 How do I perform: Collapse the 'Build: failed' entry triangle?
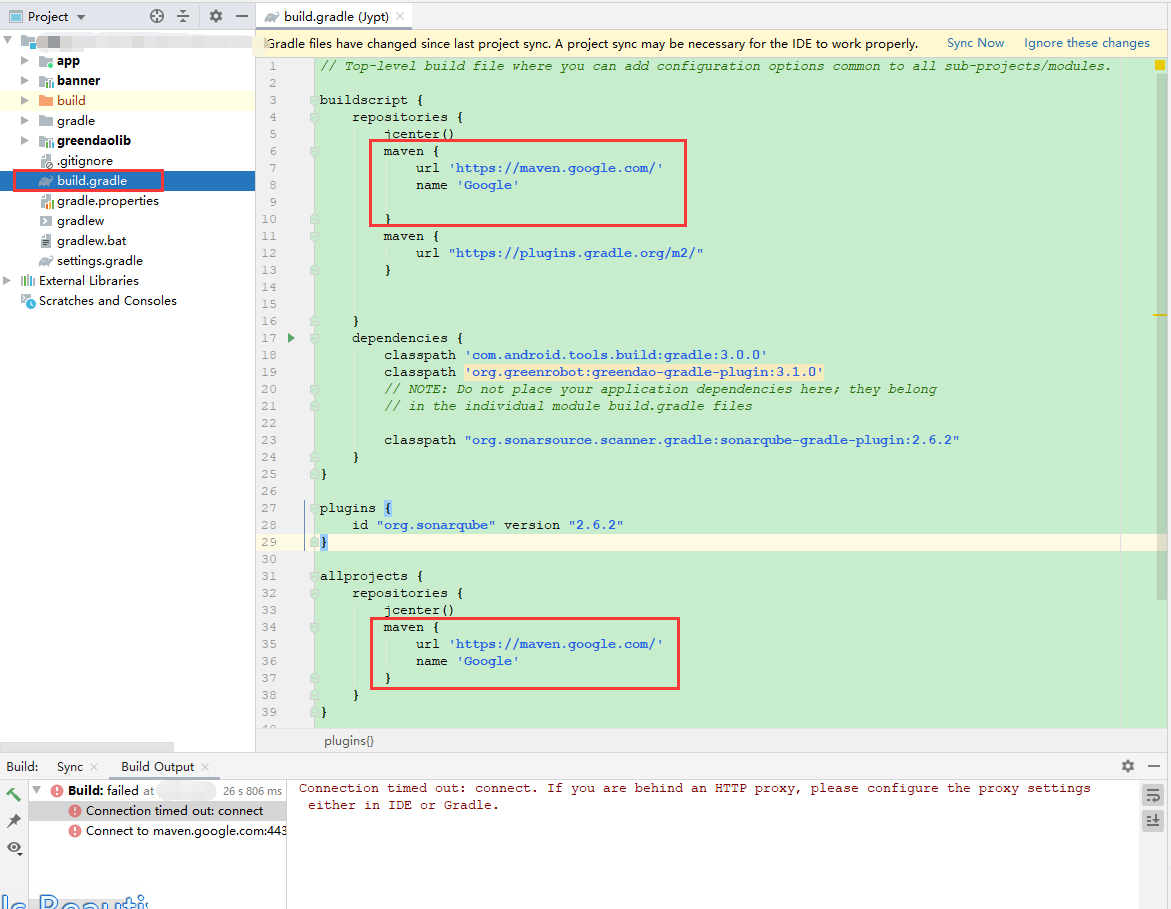[x=35, y=791]
